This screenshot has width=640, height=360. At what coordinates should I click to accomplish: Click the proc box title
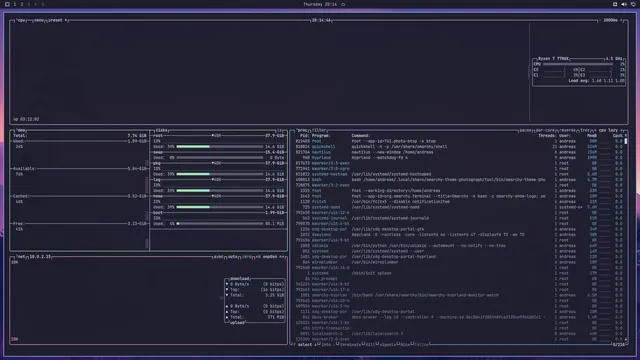[302, 131]
